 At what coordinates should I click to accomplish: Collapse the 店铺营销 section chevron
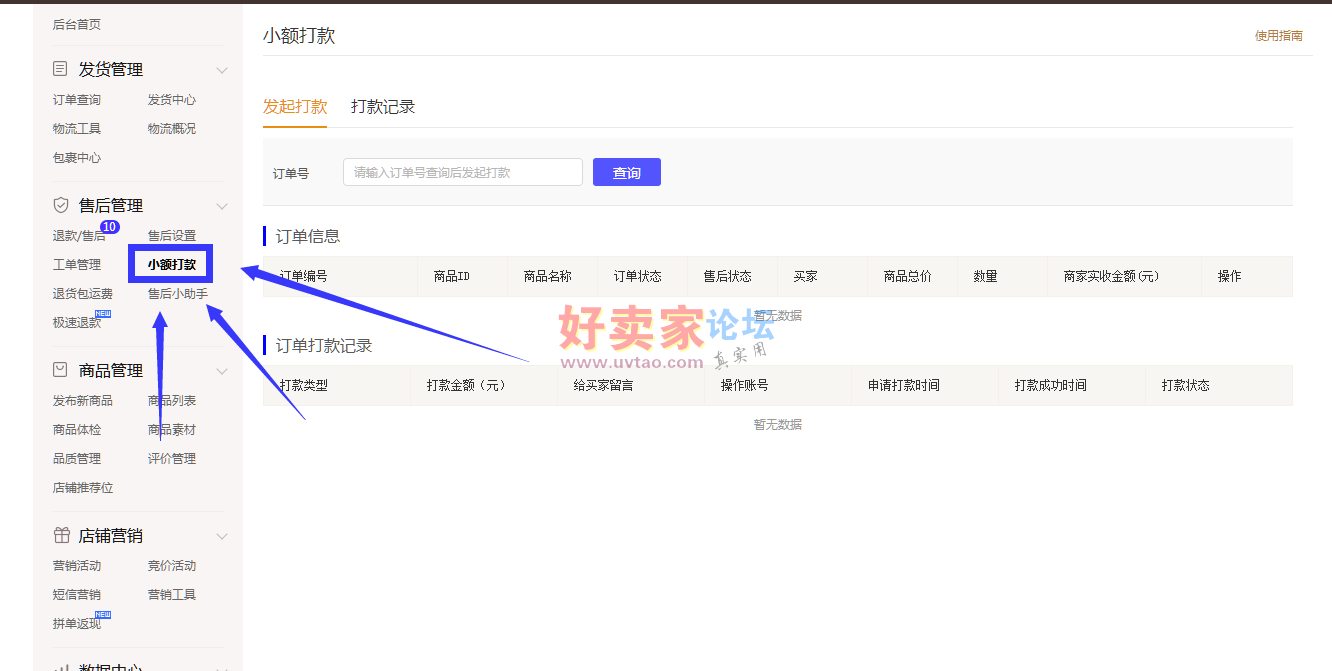click(222, 536)
